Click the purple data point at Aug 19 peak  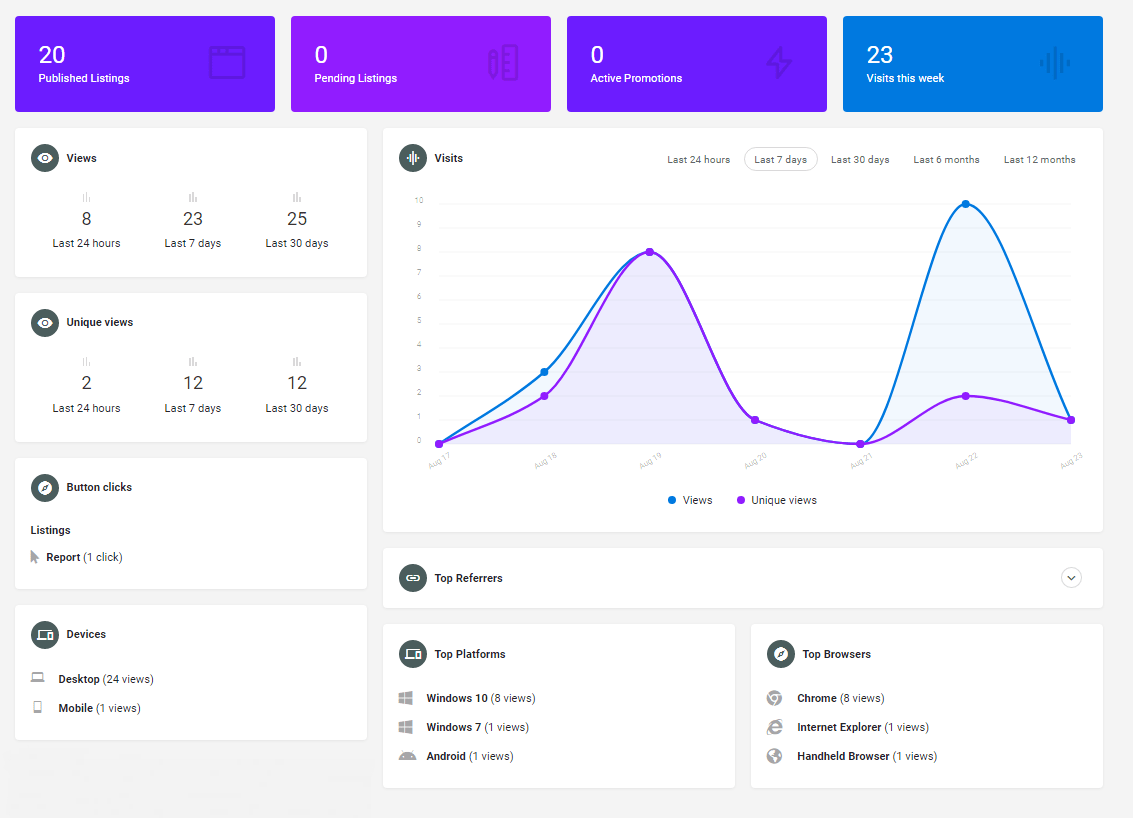(650, 252)
